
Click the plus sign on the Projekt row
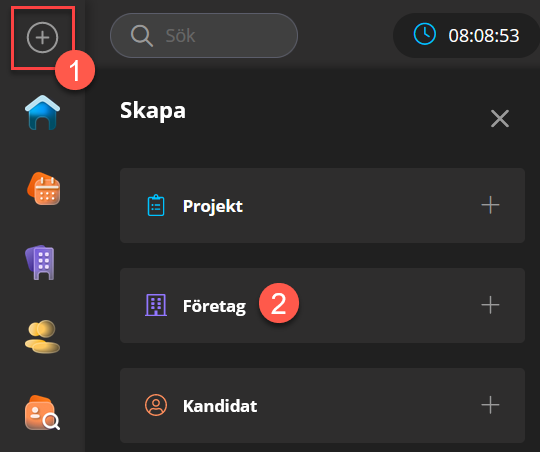click(x=490, y=205)
